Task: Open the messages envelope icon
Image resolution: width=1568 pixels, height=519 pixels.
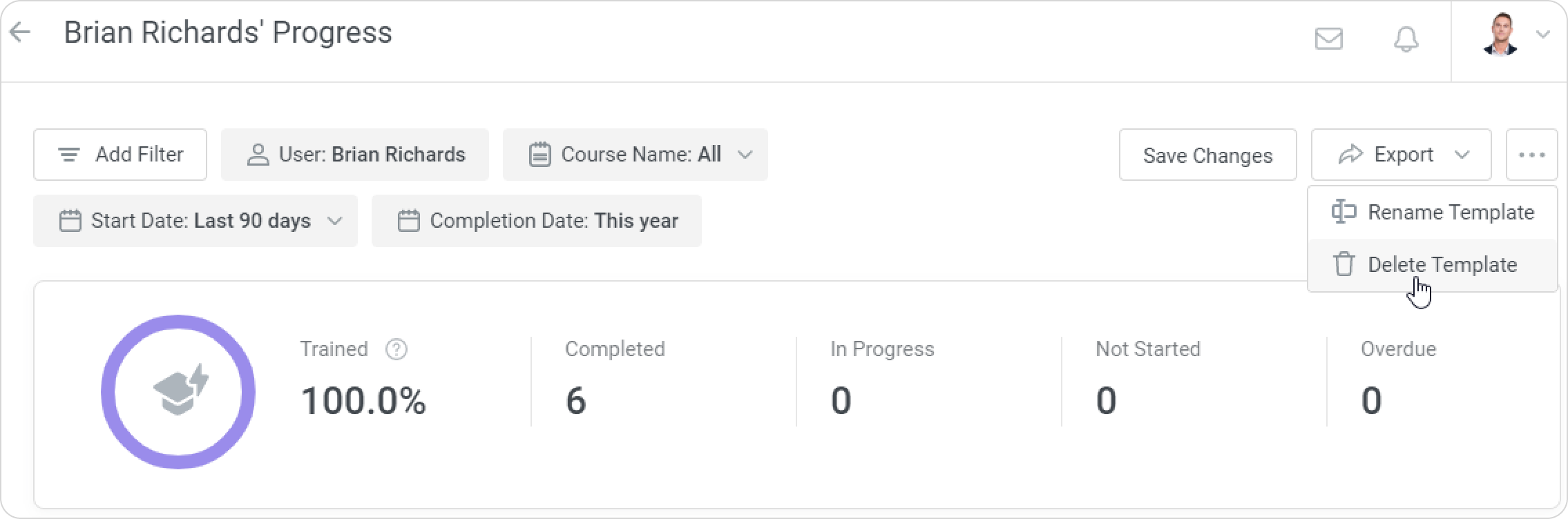Action: coord(1328,39)
